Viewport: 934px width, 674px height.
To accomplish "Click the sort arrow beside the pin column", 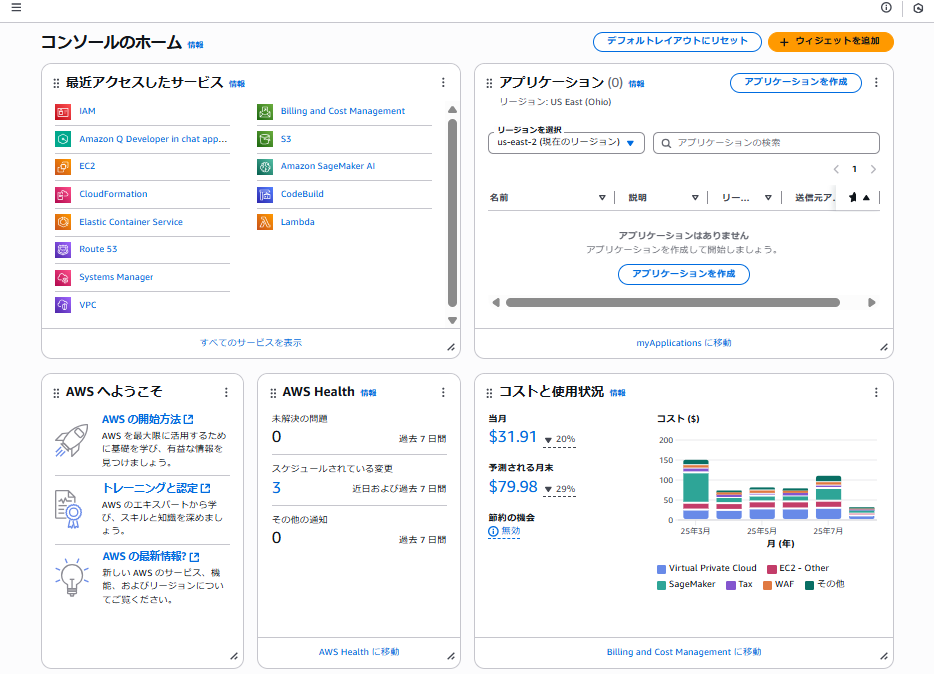I will (x=866, y=198).
